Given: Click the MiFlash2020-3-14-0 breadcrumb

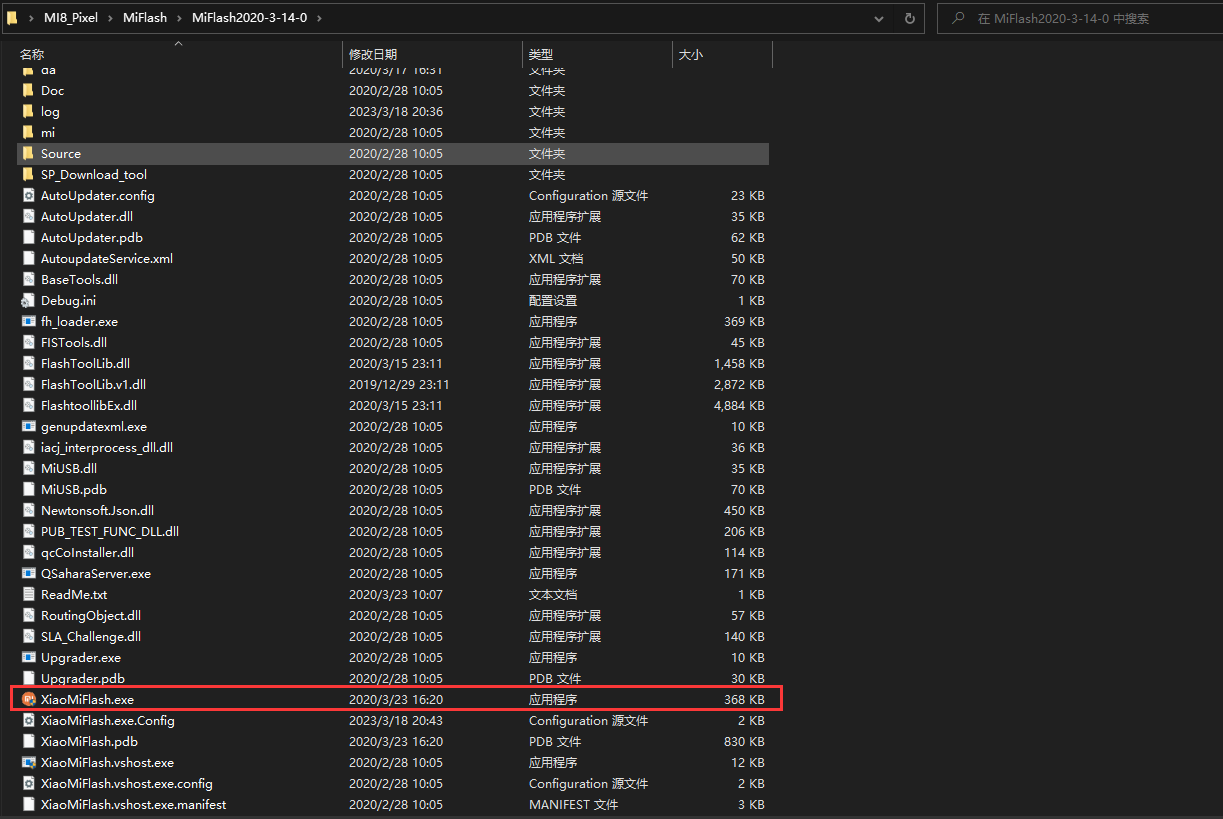Looking at the screenshot, I should [251, 18].
